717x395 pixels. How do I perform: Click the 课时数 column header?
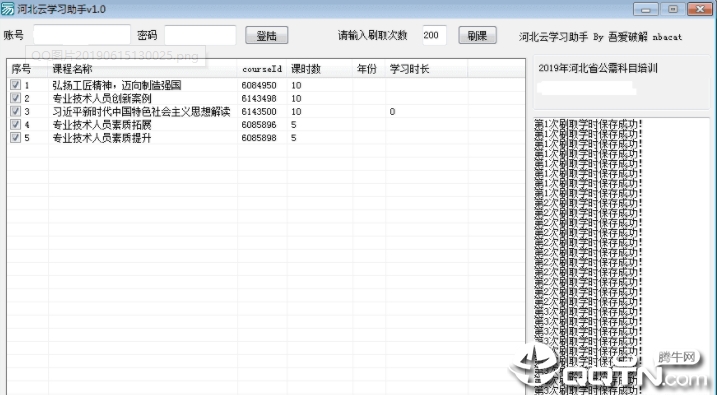(x=320, y=69)
